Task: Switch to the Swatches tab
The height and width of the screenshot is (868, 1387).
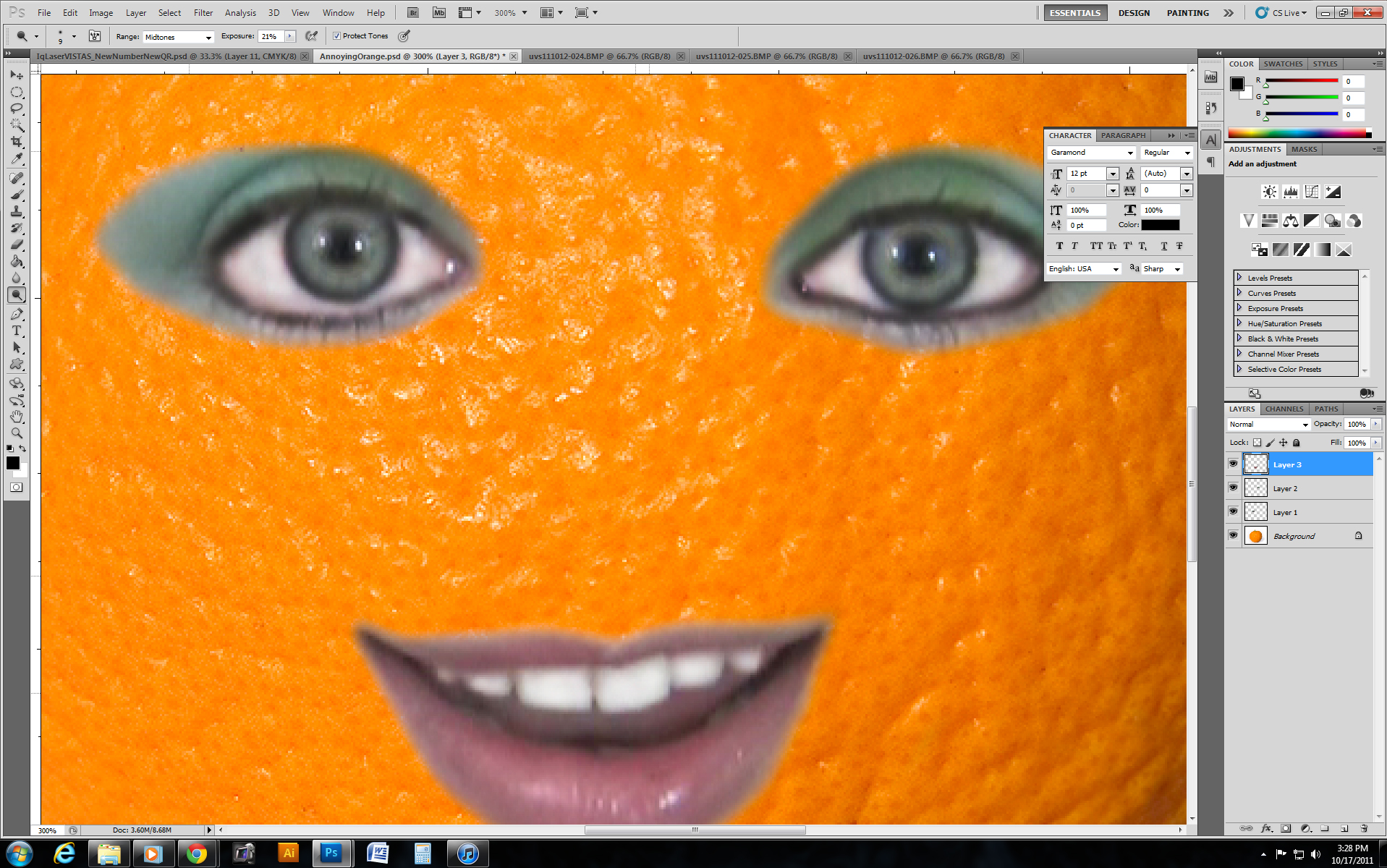Action: click(x=1283, y=64)
